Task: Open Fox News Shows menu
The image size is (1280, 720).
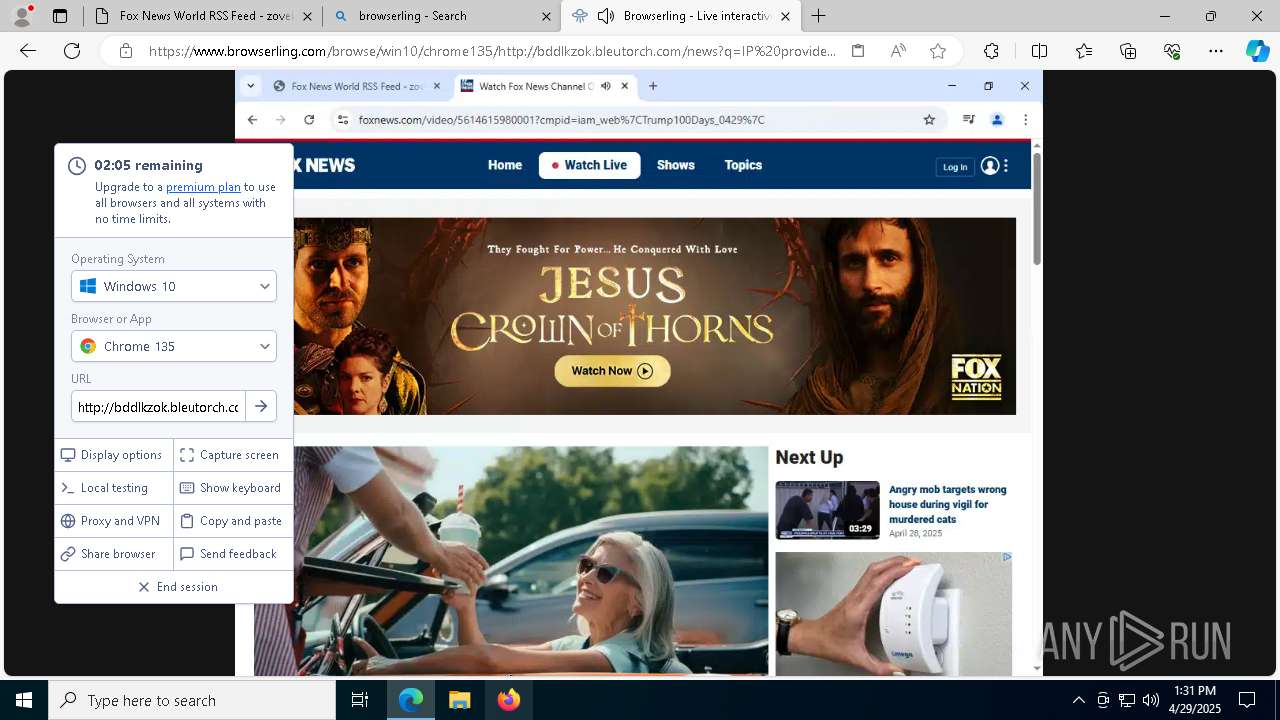Action: 676,165
